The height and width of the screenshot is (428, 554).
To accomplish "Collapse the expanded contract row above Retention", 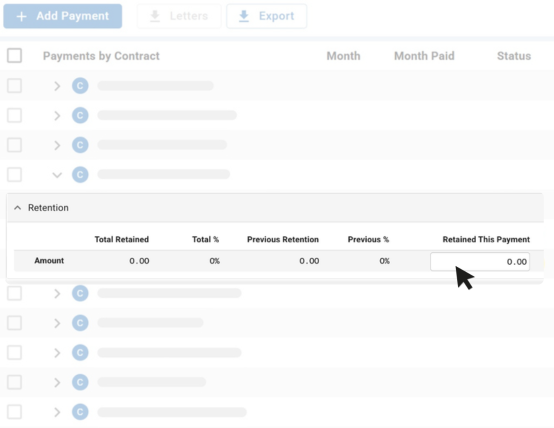I will (x=57, y=175).
